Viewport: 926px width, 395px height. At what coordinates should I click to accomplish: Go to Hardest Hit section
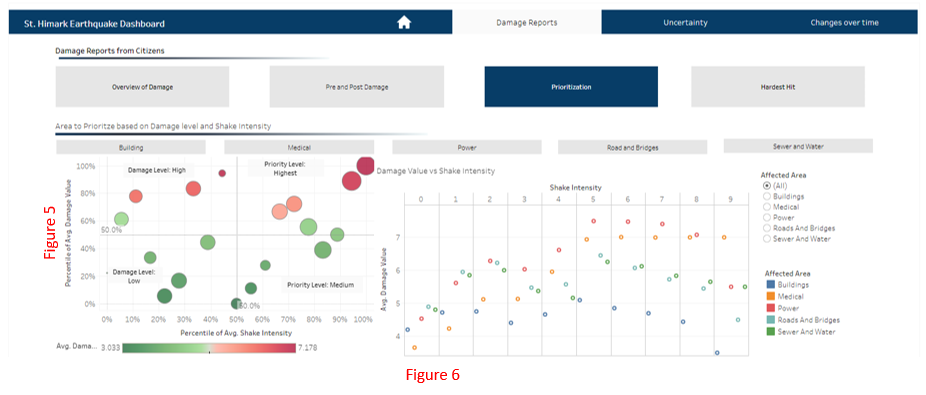click(x=778, y=87)
